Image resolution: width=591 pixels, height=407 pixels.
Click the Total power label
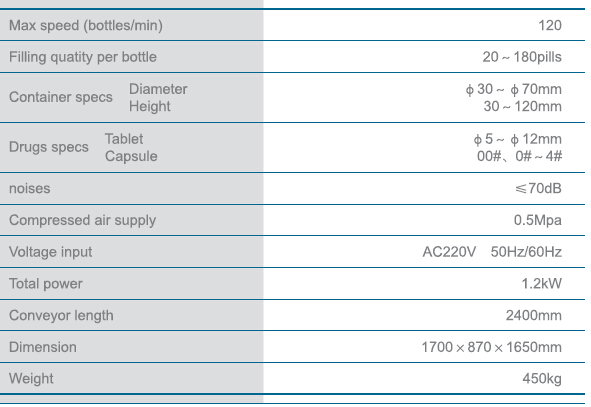tap(46, 284)
